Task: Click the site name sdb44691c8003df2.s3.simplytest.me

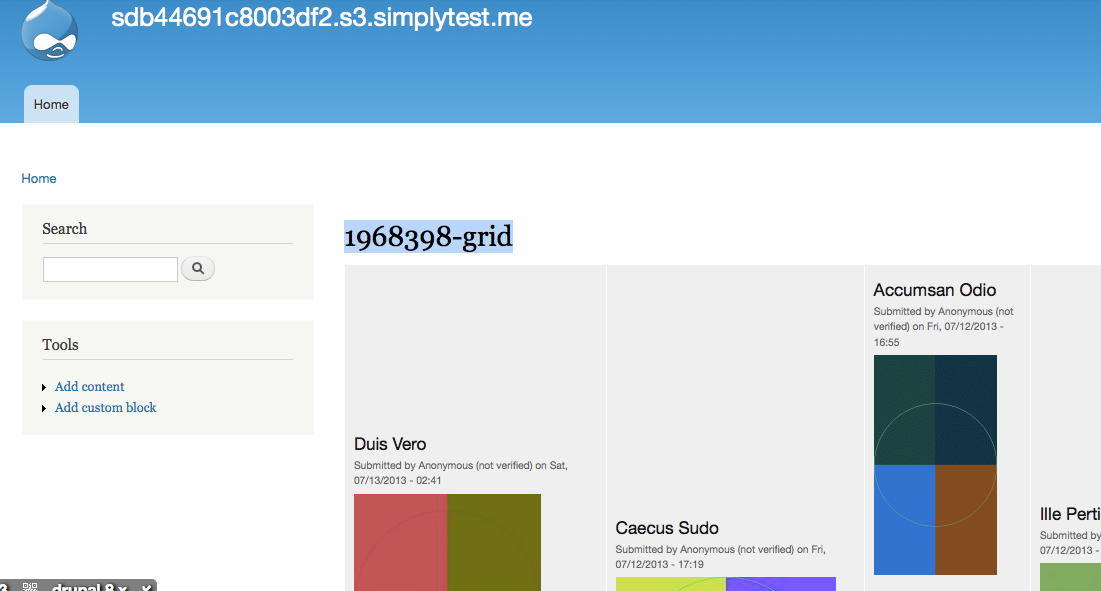Action: pyautogui.click(x=322, y=18)
